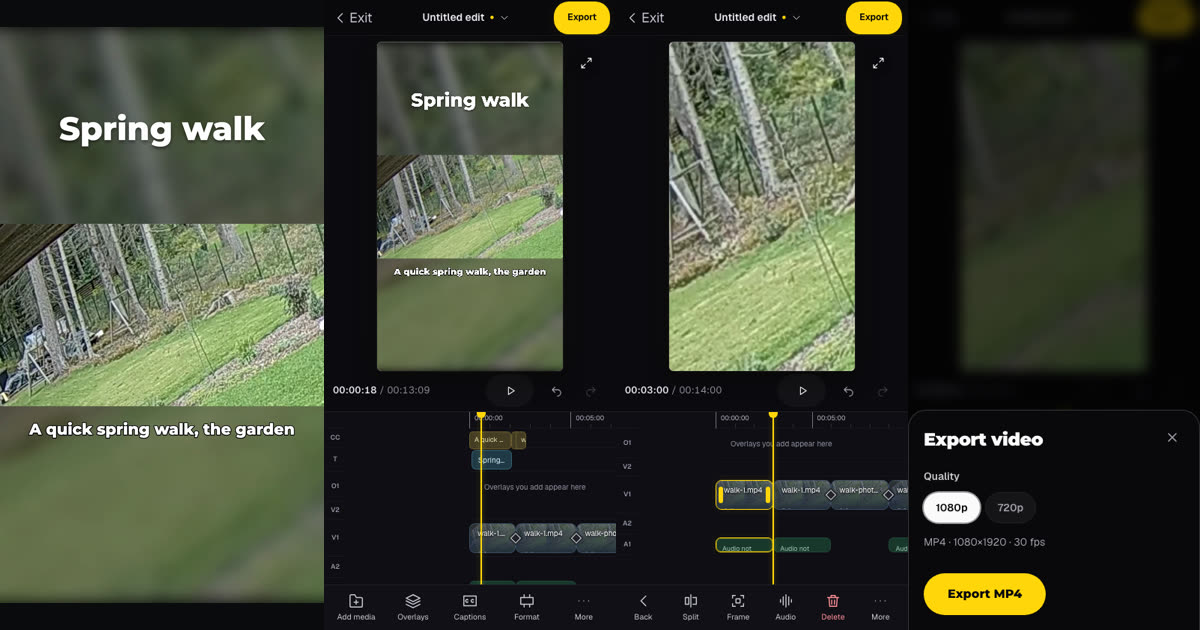Select the 720p quality option
The image size is (1200, 630).
tap(1010, 508)
